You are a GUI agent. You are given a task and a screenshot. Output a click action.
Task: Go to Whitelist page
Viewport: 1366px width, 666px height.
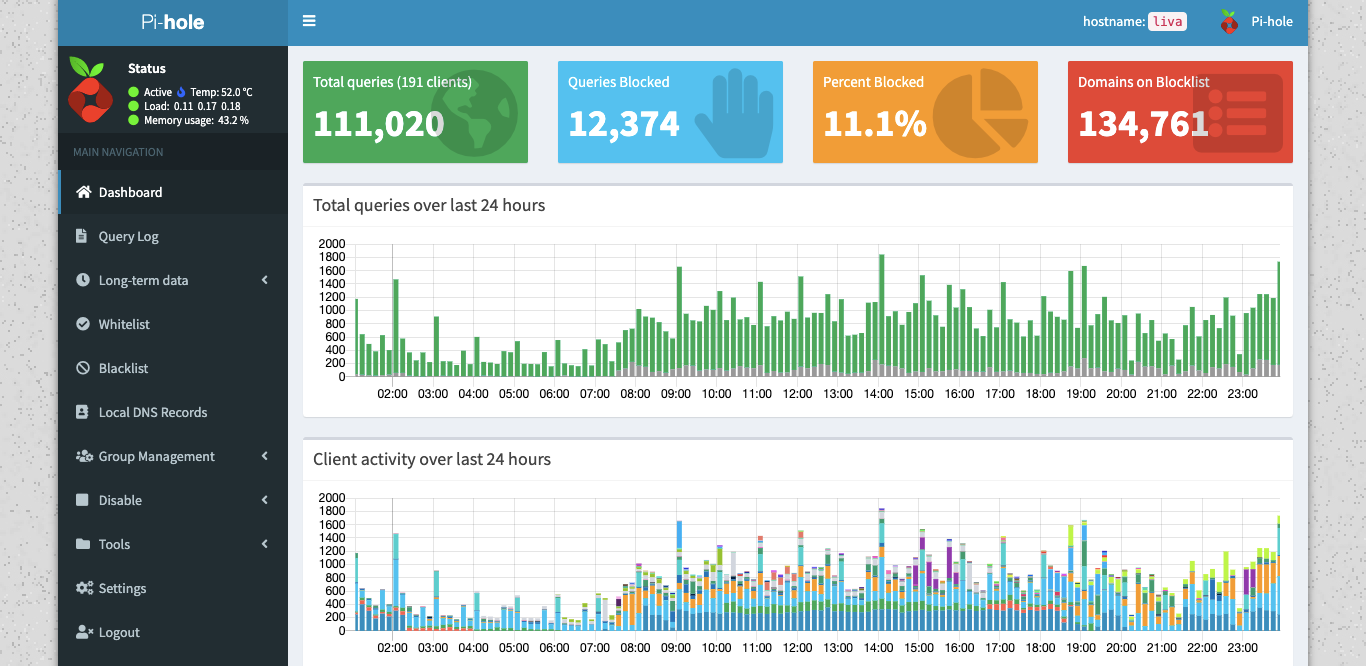(173, 324)
